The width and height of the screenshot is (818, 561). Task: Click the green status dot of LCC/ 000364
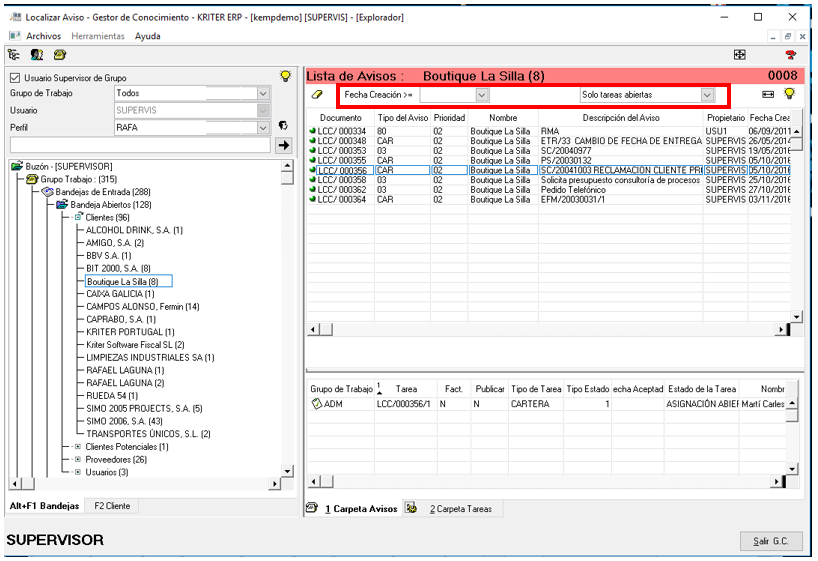coord(312,199)
